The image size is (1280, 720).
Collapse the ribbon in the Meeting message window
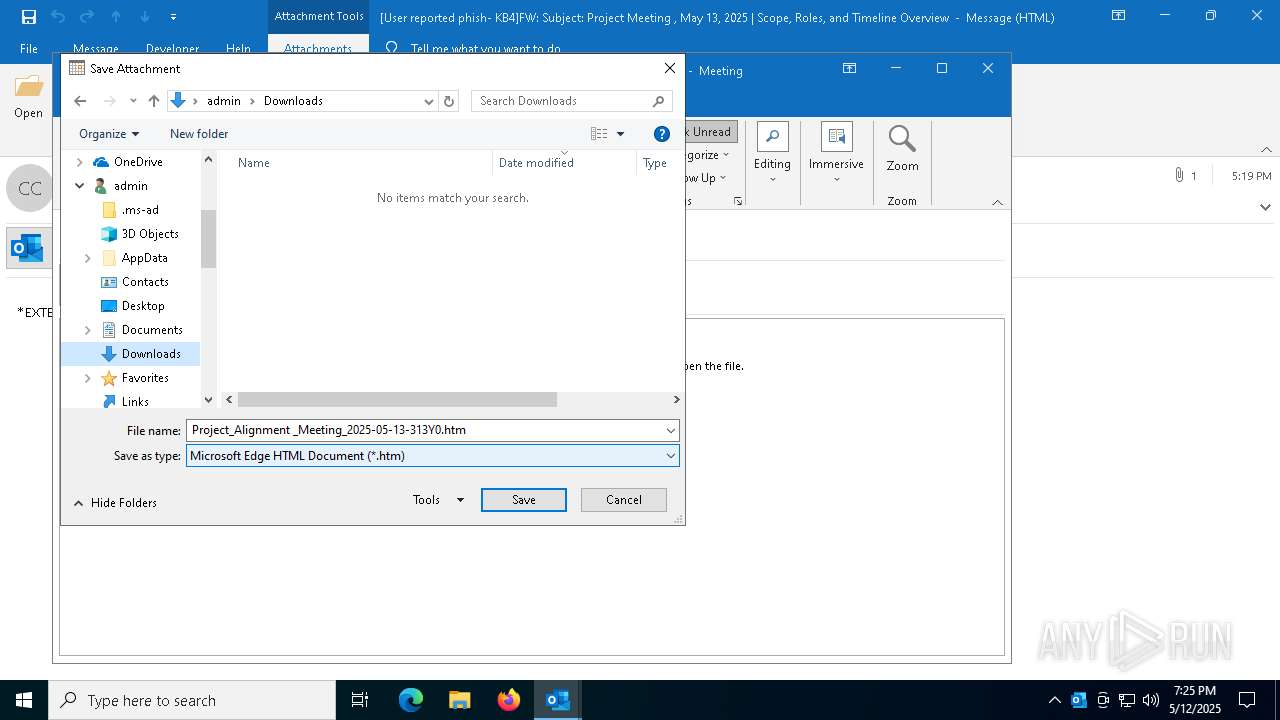(x=997, y=202)
